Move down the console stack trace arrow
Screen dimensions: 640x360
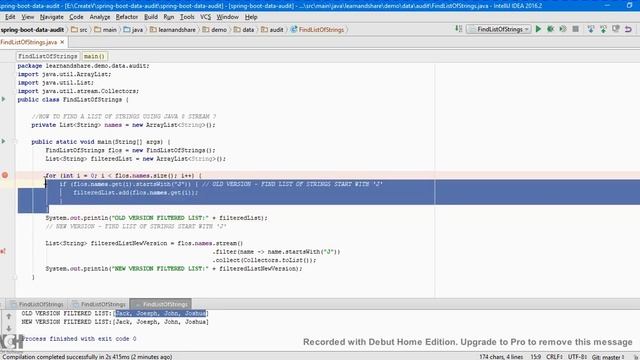click(9, 329)
